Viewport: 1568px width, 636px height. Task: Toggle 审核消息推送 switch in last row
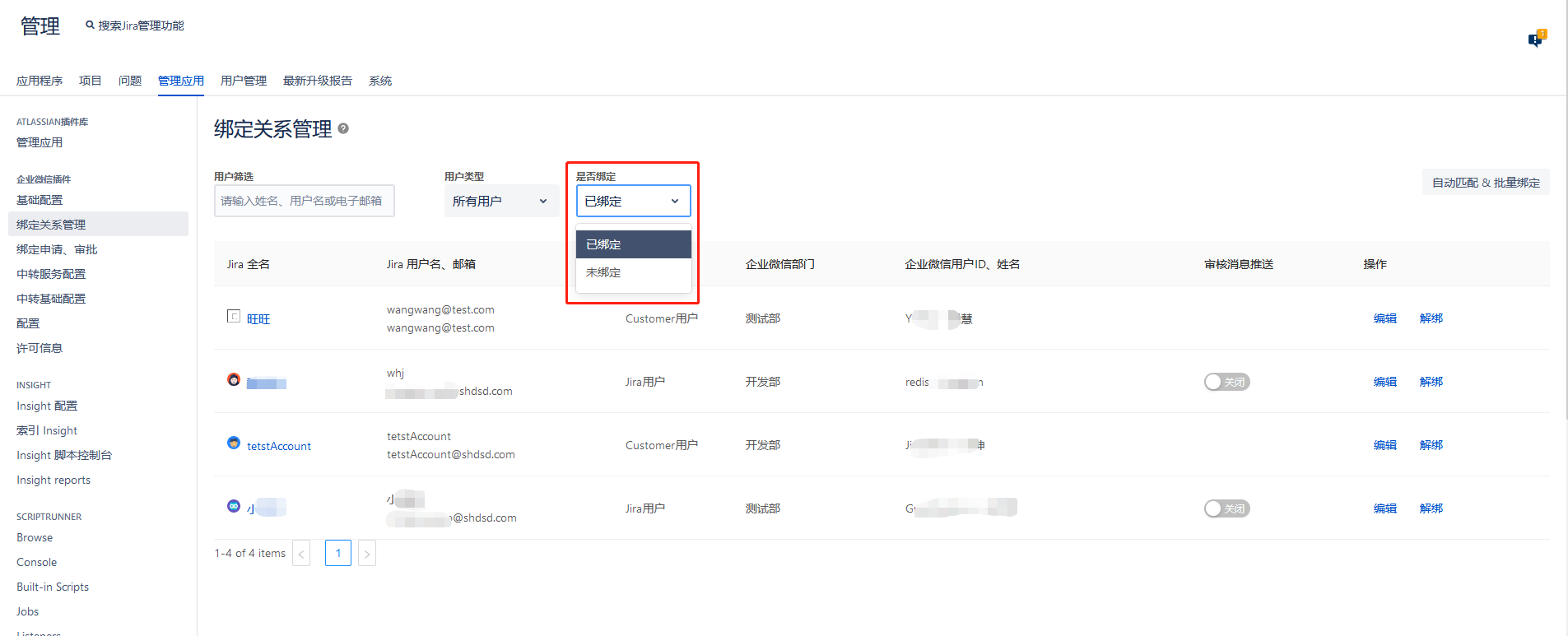(x=1226, y=508)
